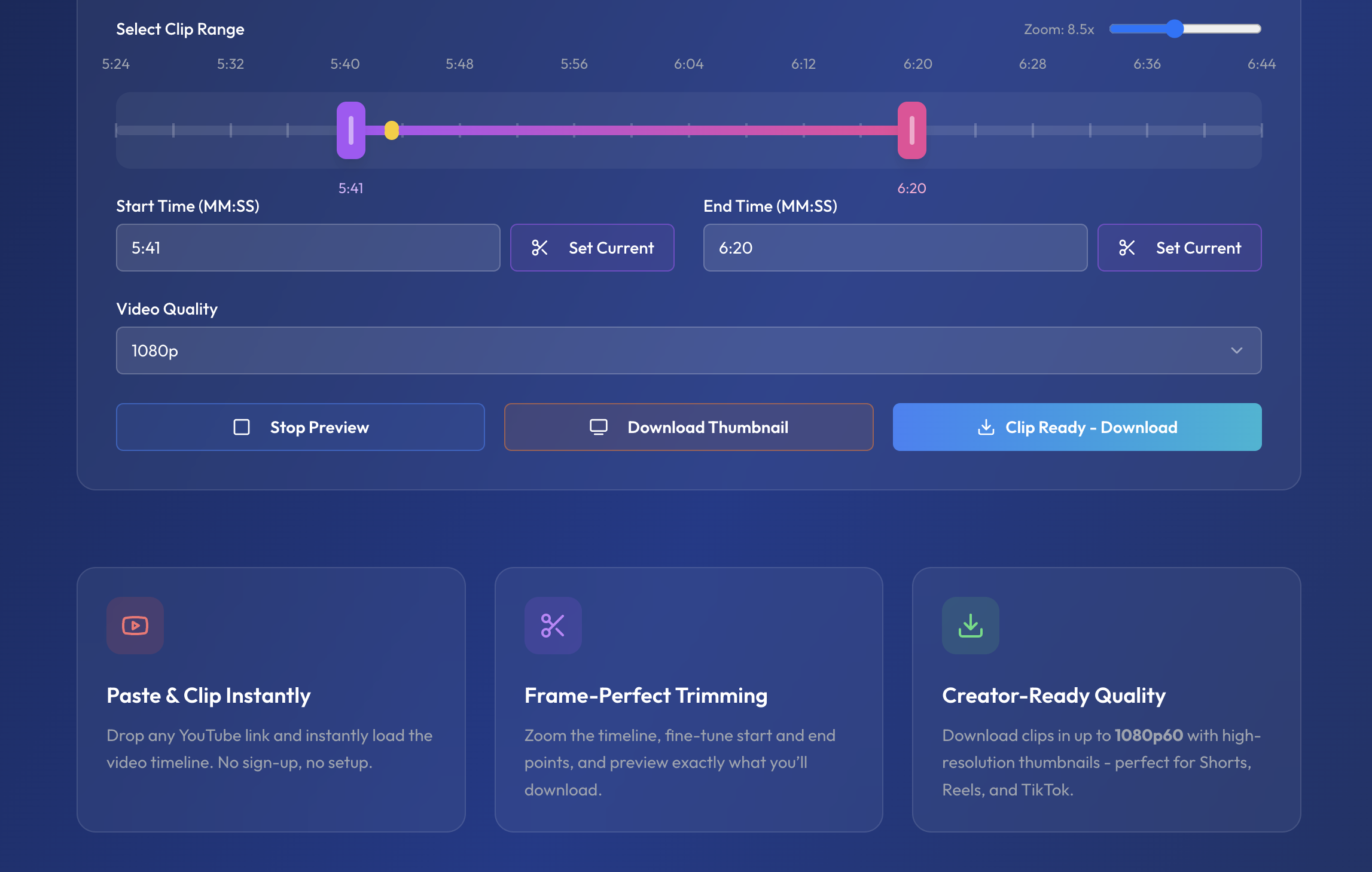
Task: Click the scissors icon beside the end time field
Action: (x=1127, y=247)
